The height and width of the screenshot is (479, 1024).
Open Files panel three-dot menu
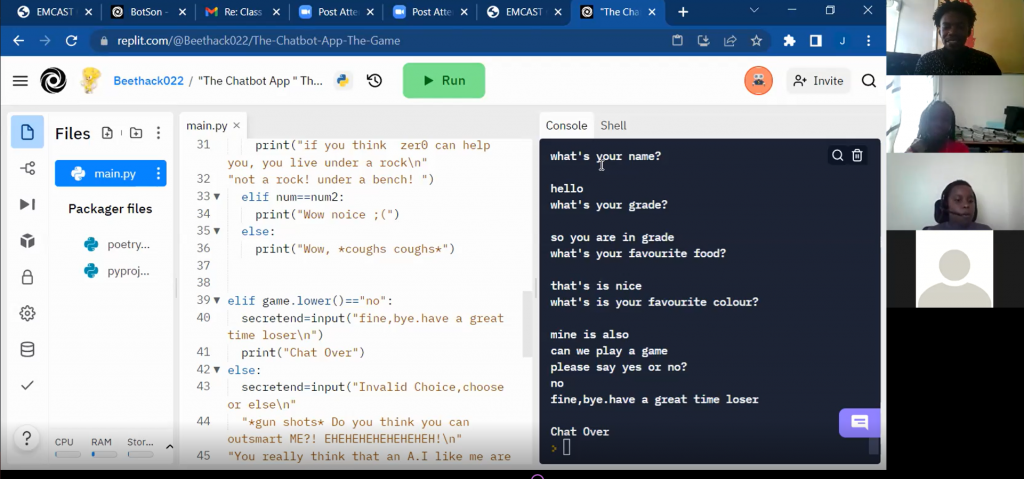click(158, 133)
